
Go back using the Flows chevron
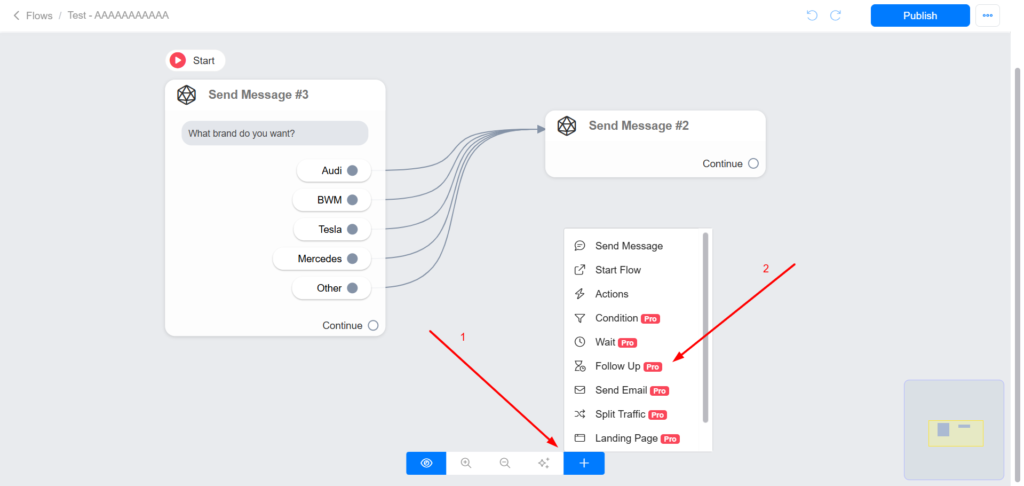pyautogui.click(x=16, y=16)
